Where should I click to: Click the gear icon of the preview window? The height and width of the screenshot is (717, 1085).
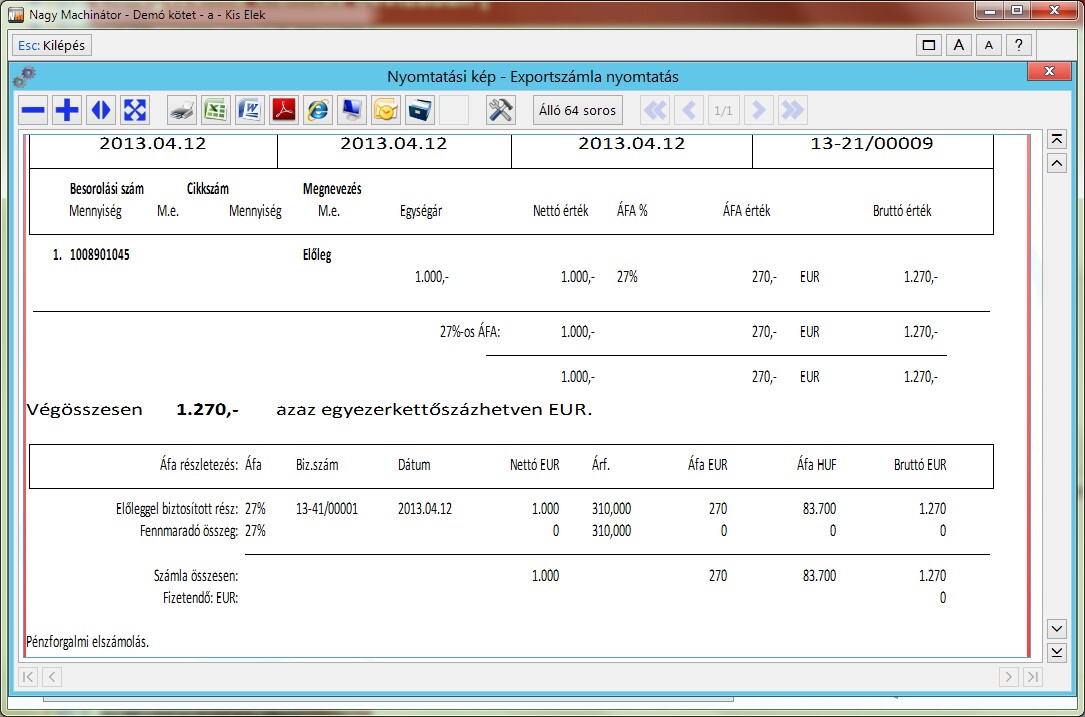point(24,76)
